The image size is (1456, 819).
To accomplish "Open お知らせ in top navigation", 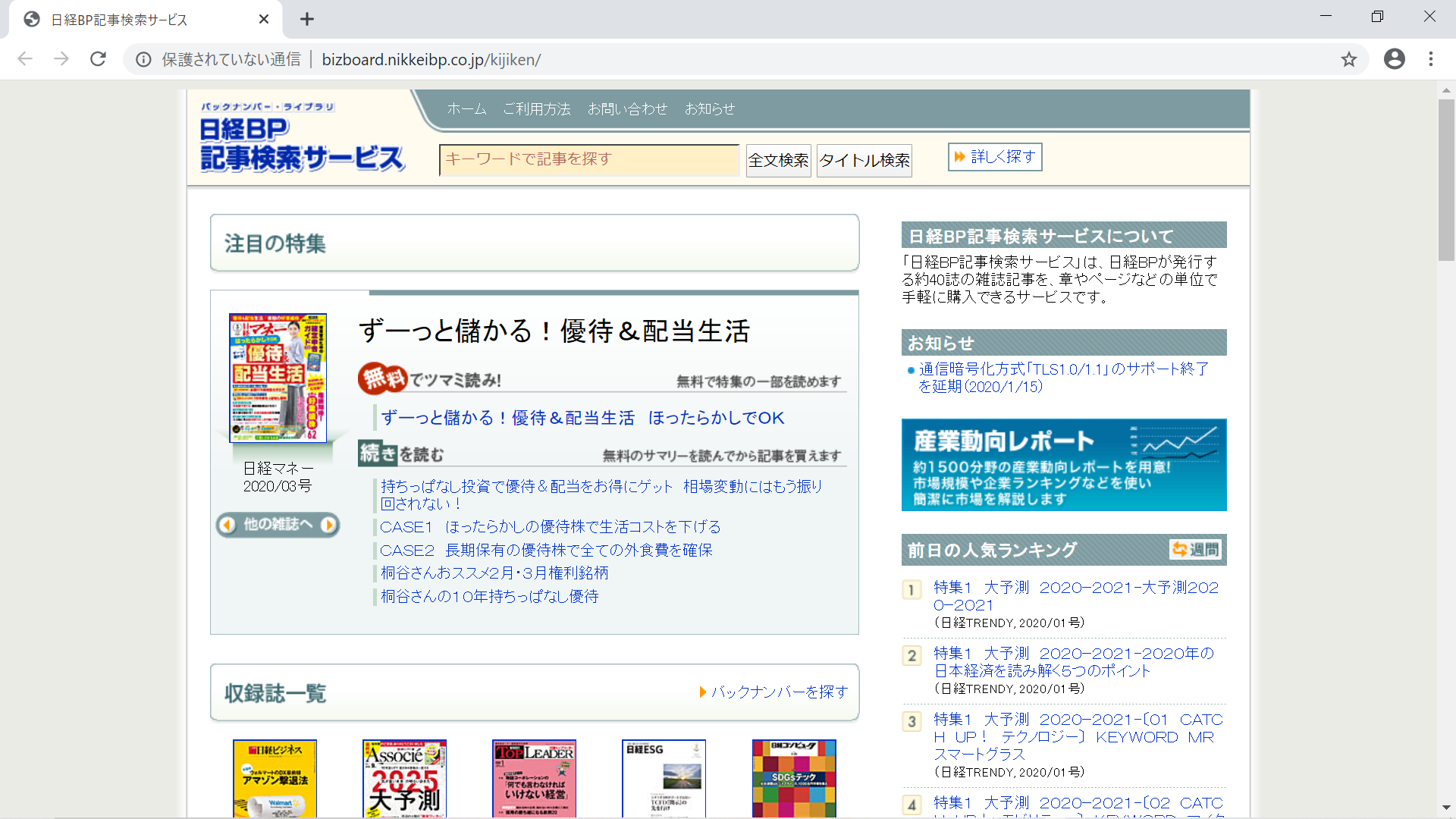I will pos(710,109).
